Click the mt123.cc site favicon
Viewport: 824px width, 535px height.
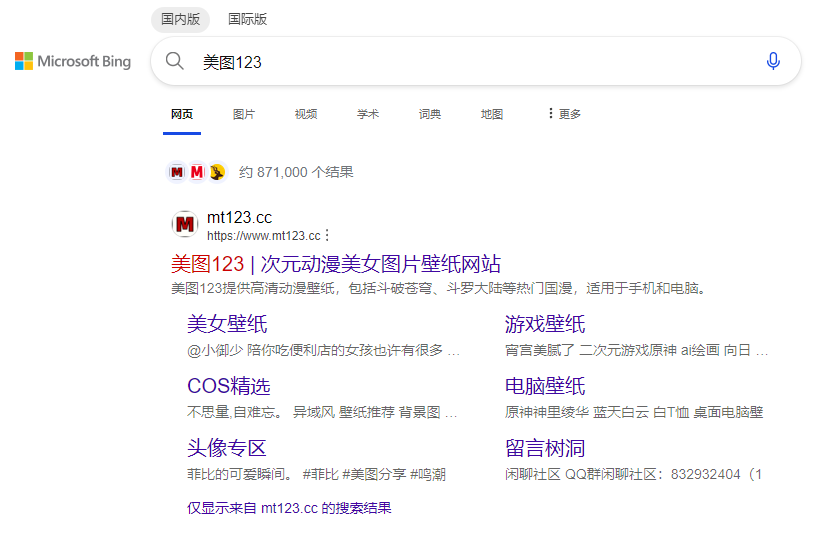pyautogui.click(x=185, y=225)
